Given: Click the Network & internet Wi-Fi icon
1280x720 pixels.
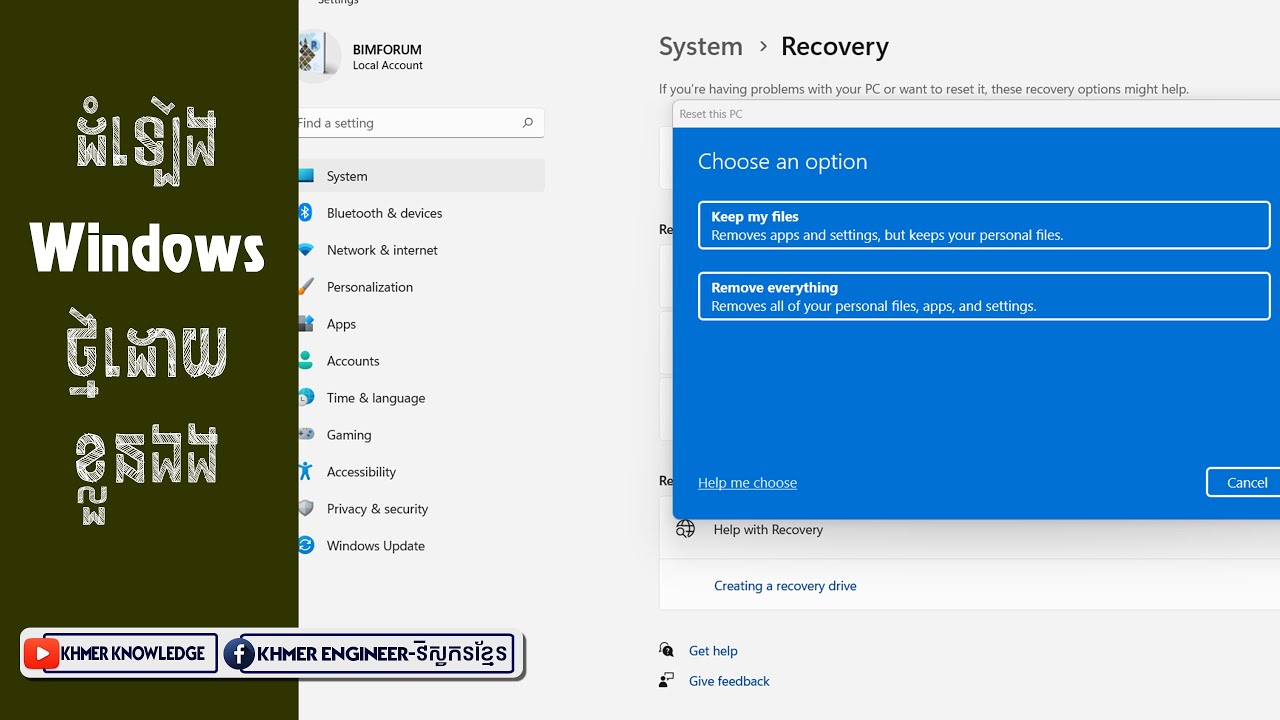Looking at the screenshot, I should coord(306,250).
